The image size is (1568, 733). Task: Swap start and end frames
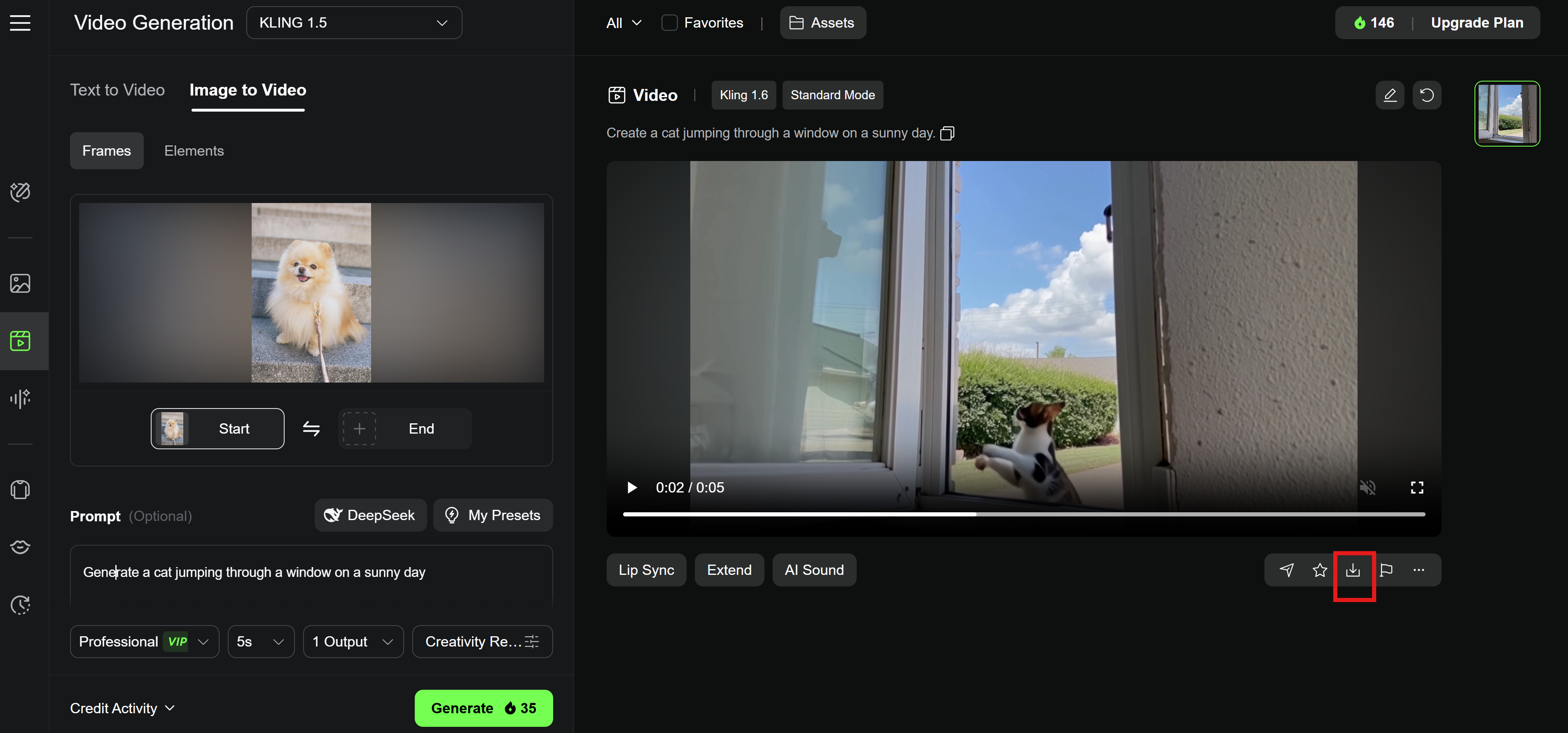tap(311, 429)
